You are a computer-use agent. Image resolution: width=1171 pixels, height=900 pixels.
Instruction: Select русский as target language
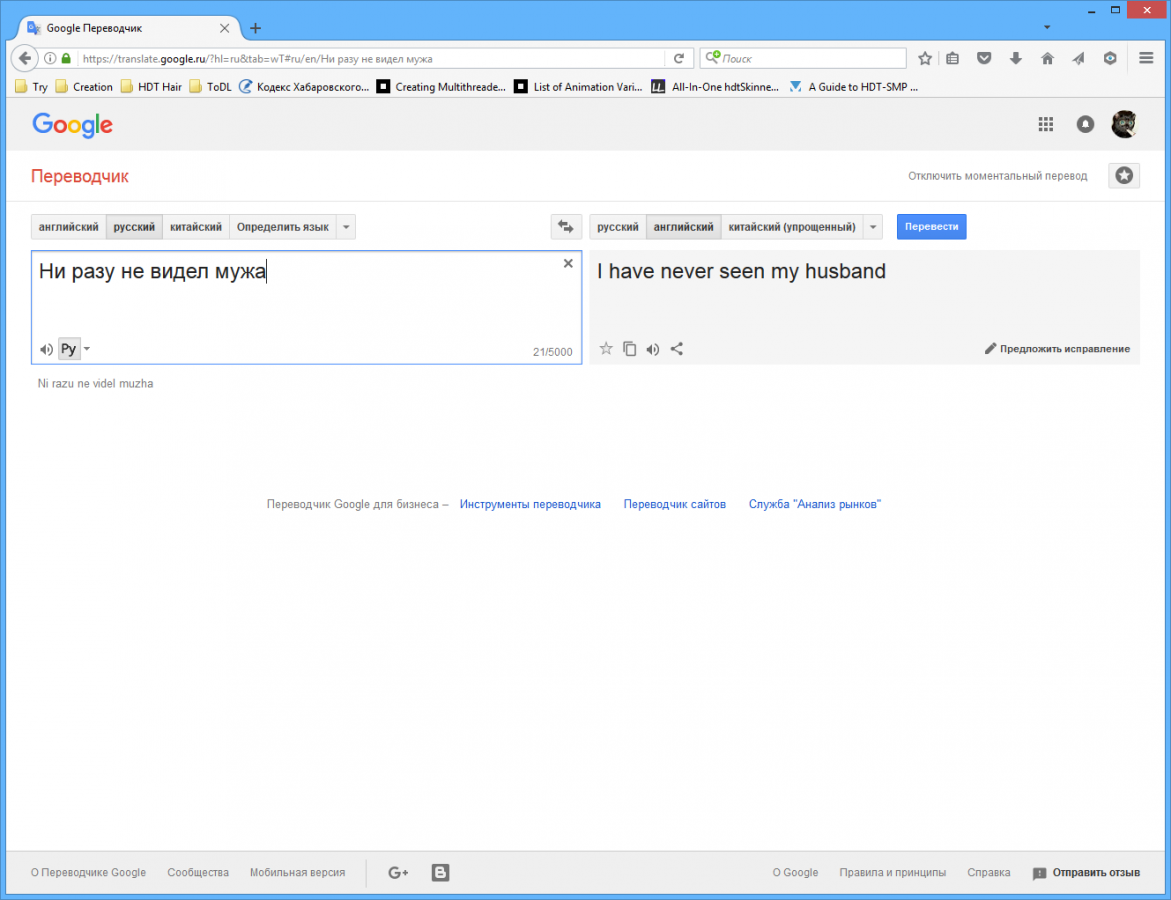tap(618, 227)
